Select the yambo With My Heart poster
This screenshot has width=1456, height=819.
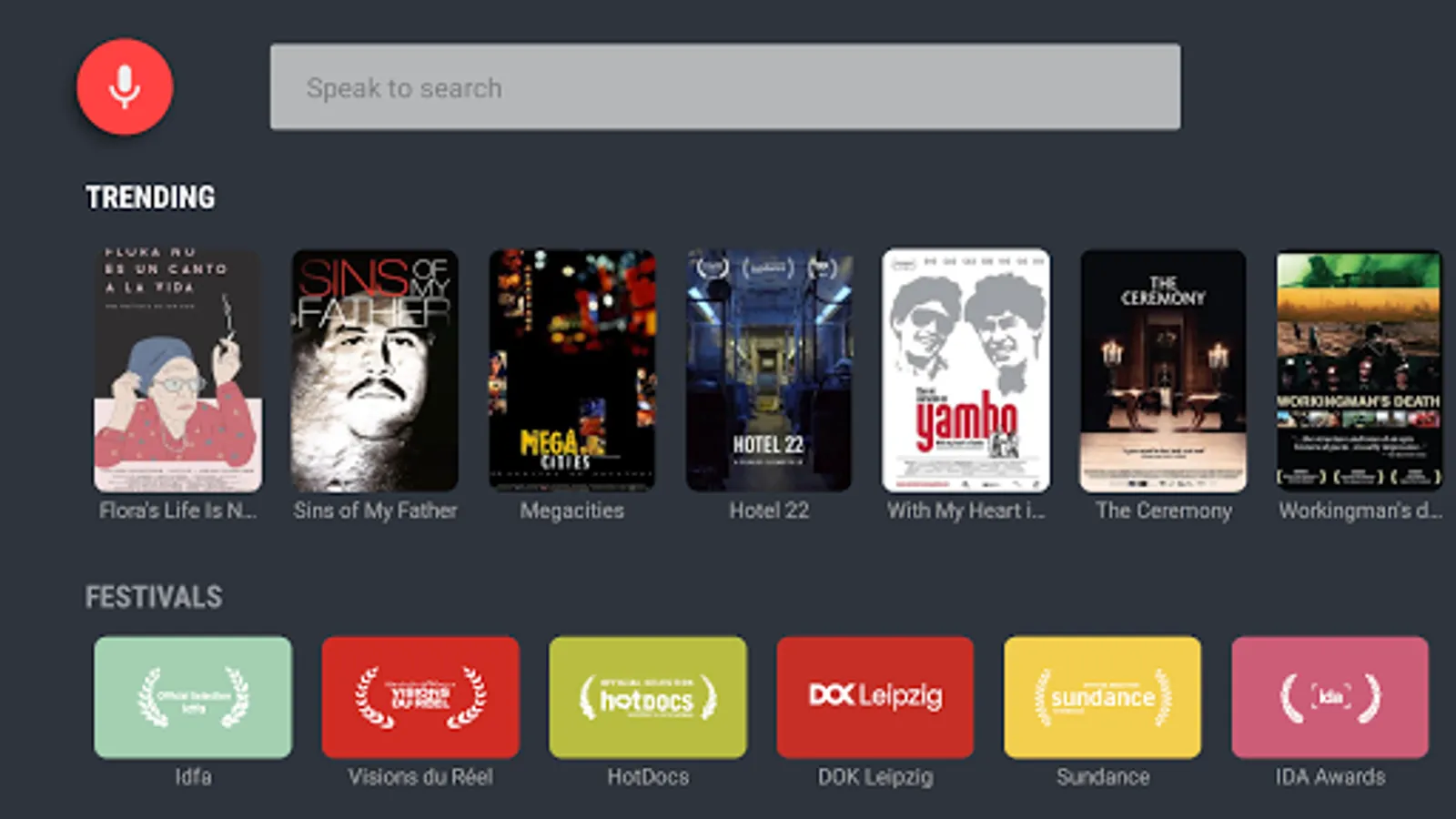point(966,370)
